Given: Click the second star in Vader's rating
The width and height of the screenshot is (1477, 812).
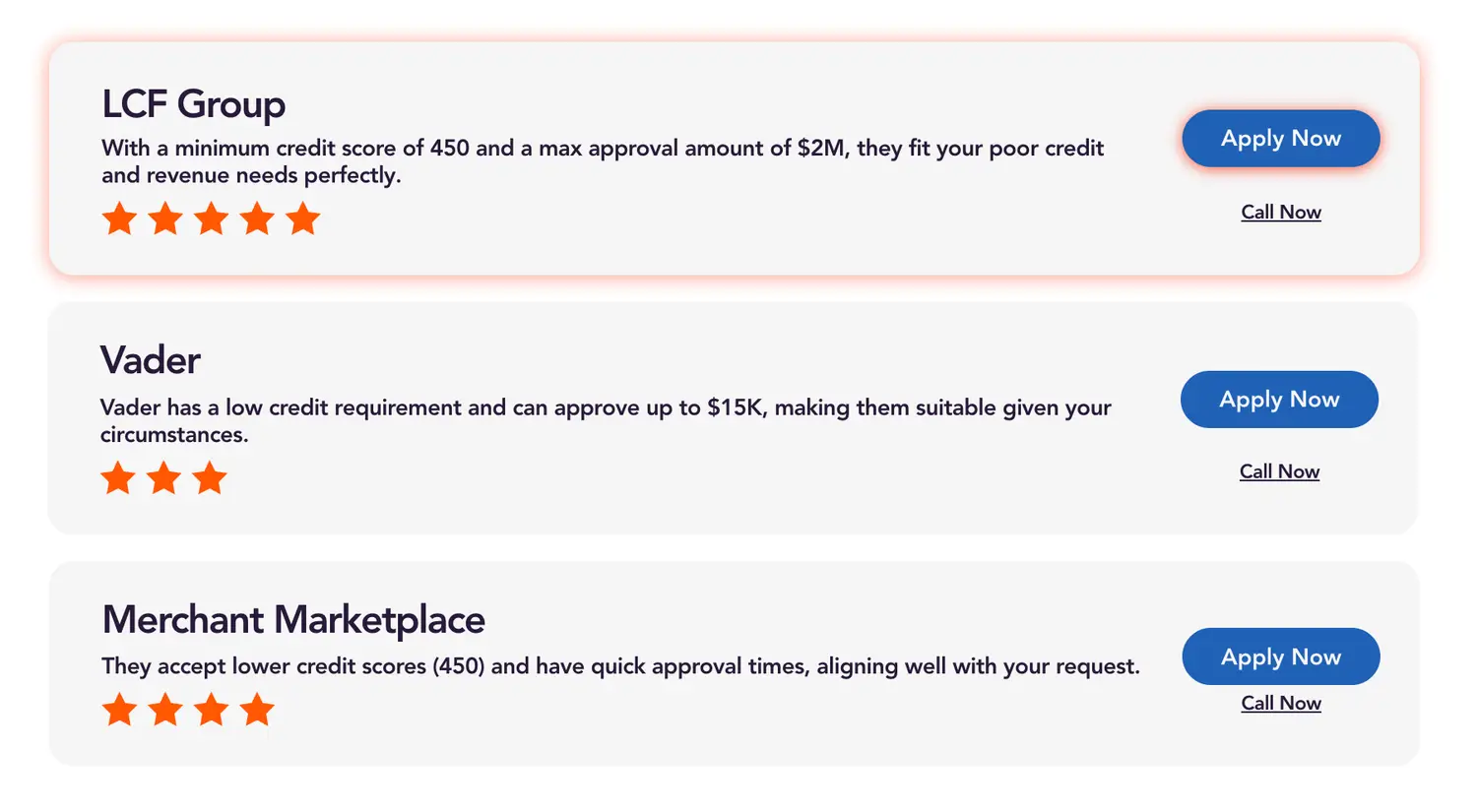Looking at the screenshot, I should pos(163,479).
